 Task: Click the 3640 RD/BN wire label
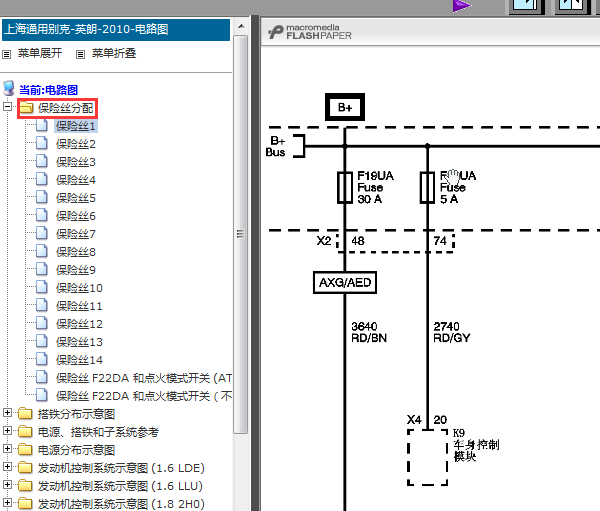point(369,332)
